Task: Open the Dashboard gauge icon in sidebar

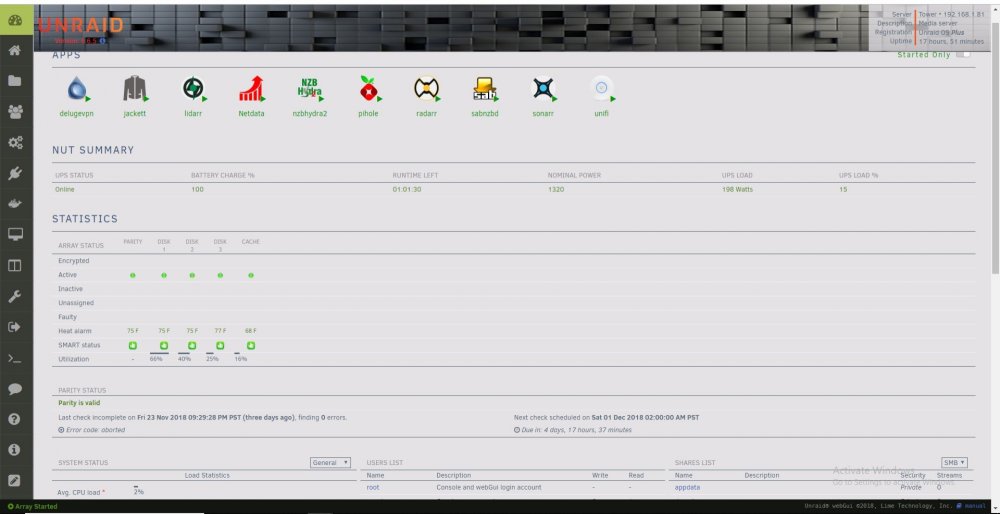Action: tap(15, 20)
